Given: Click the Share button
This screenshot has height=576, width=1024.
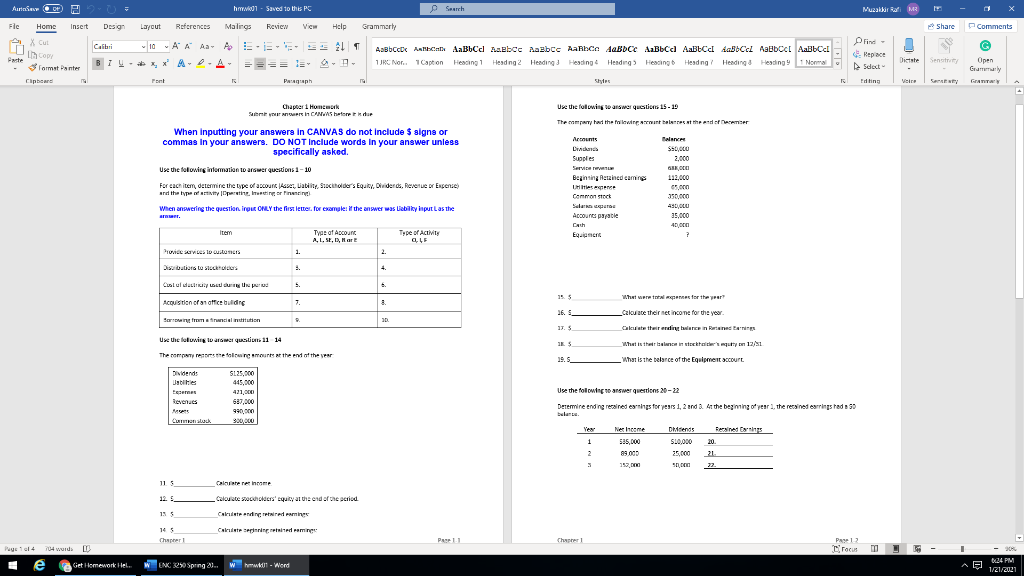Looking at the screenshot, I should (941, 27).
